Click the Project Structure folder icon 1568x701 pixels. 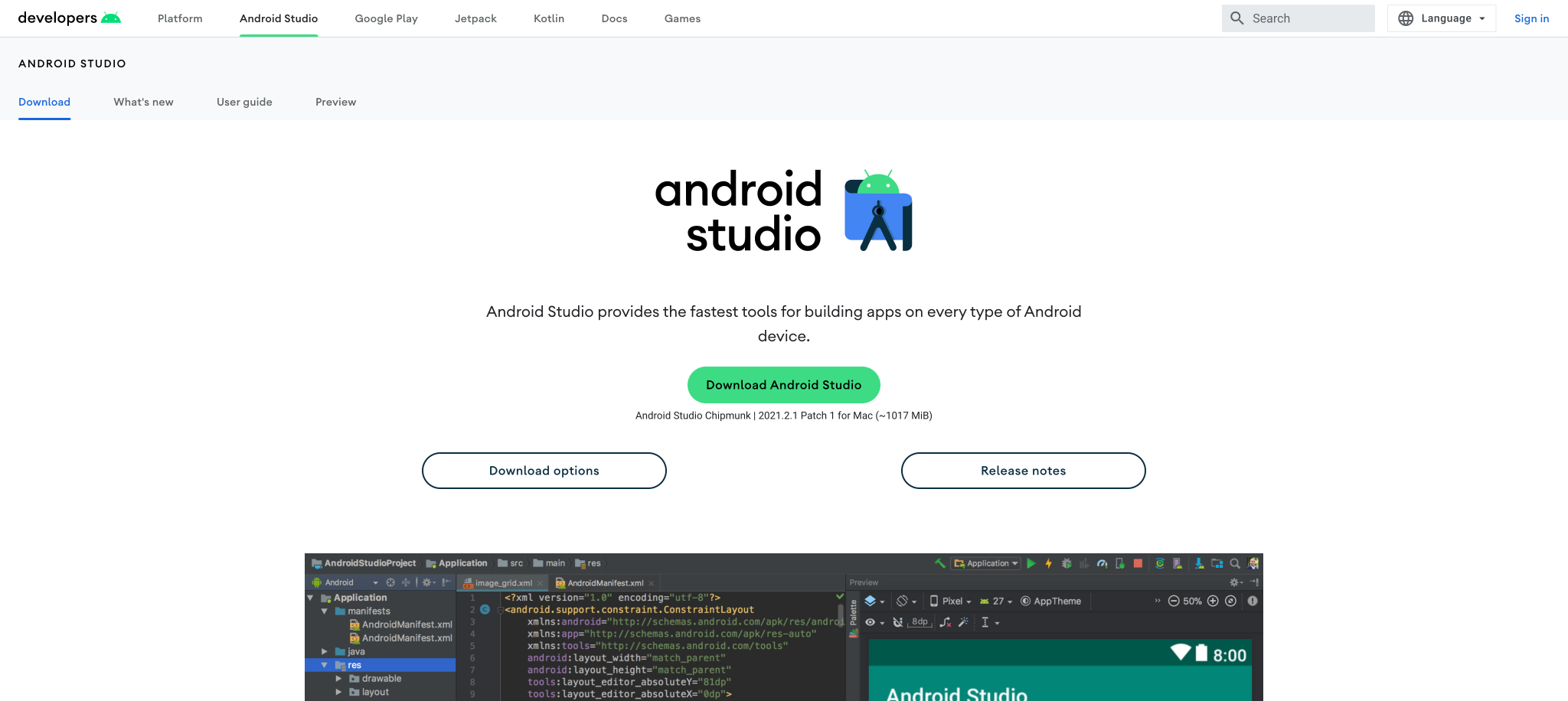pyautogui.click(x=1217, y=563)
